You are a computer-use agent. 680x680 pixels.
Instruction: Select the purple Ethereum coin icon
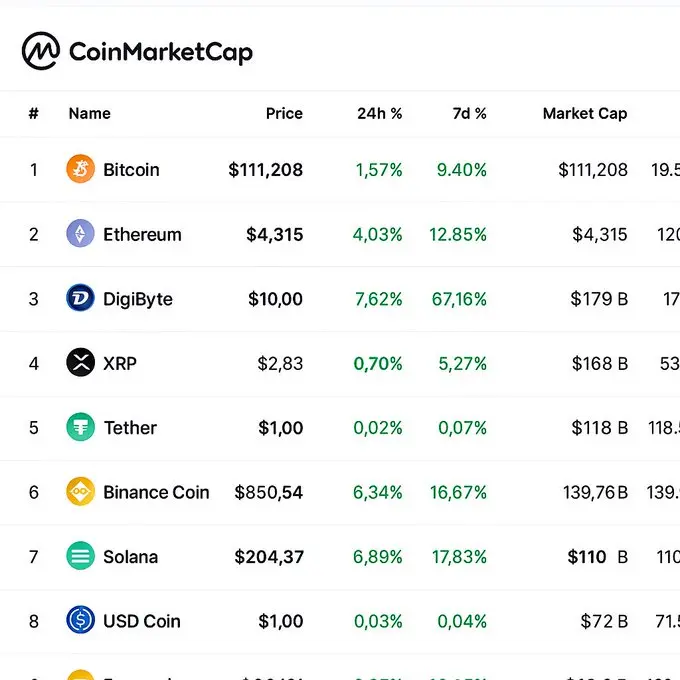click(x=80, y=233)
